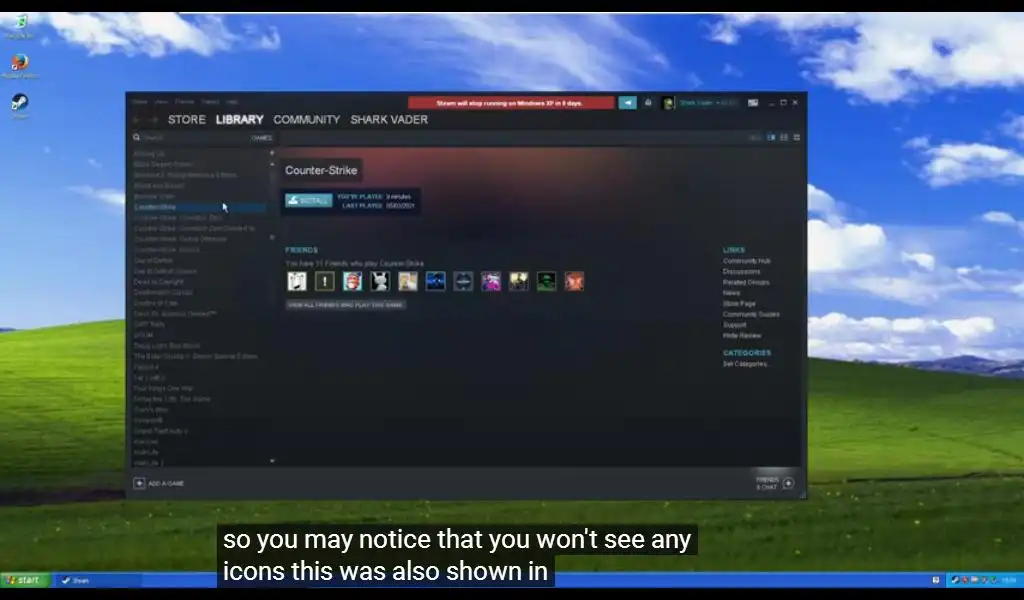Open the Store Page link
This screenshot has width=1024, height=600.
click(x=739, y=304)
